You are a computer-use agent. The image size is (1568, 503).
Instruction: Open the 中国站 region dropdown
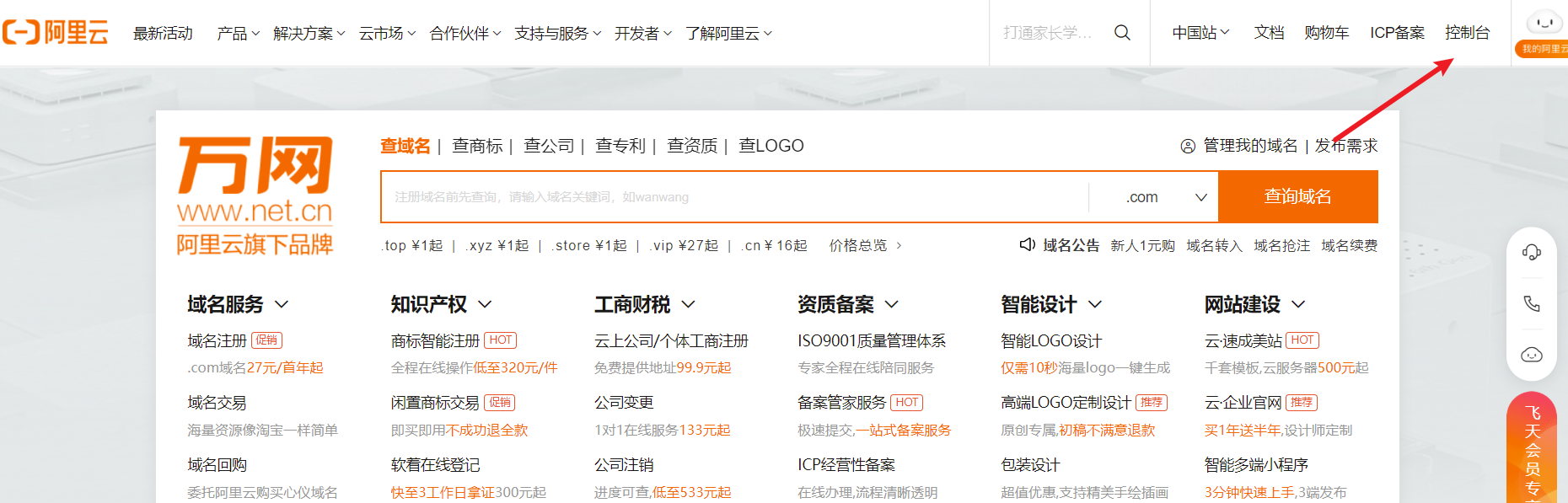(x=1200, y=33)
